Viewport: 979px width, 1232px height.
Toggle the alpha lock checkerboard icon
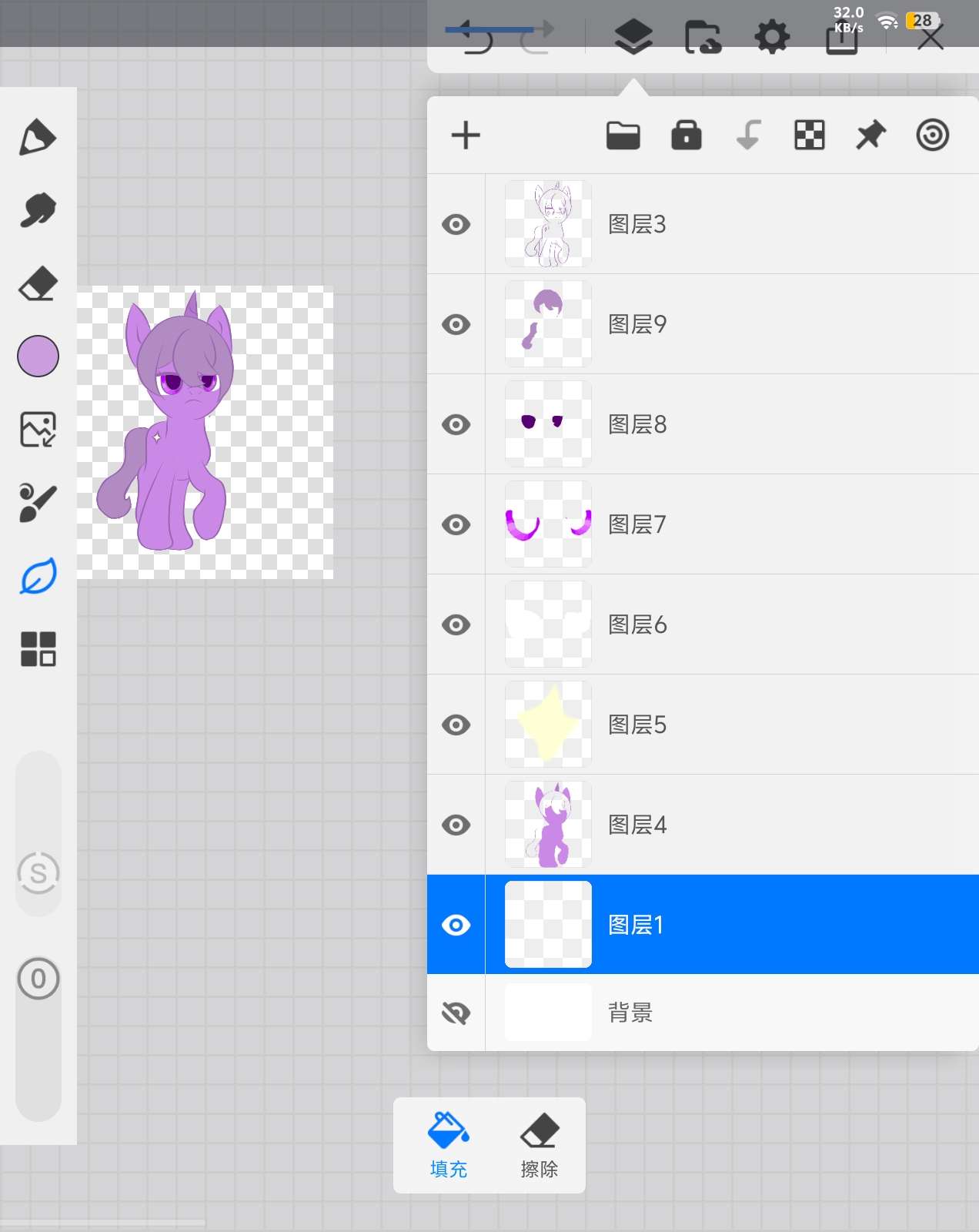click(810, 136)
